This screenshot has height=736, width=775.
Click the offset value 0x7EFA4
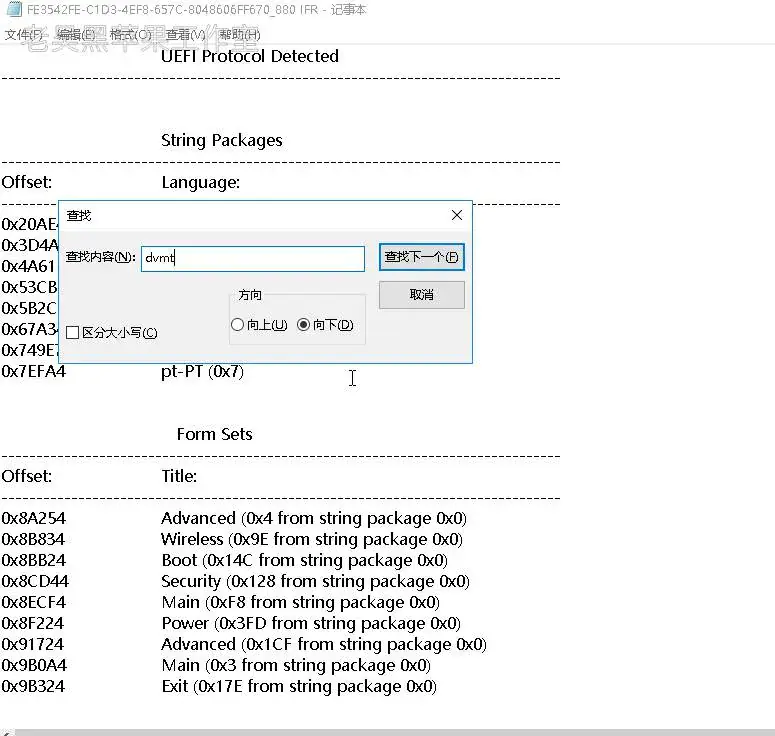pyautogui.click(x=33, y=371)
